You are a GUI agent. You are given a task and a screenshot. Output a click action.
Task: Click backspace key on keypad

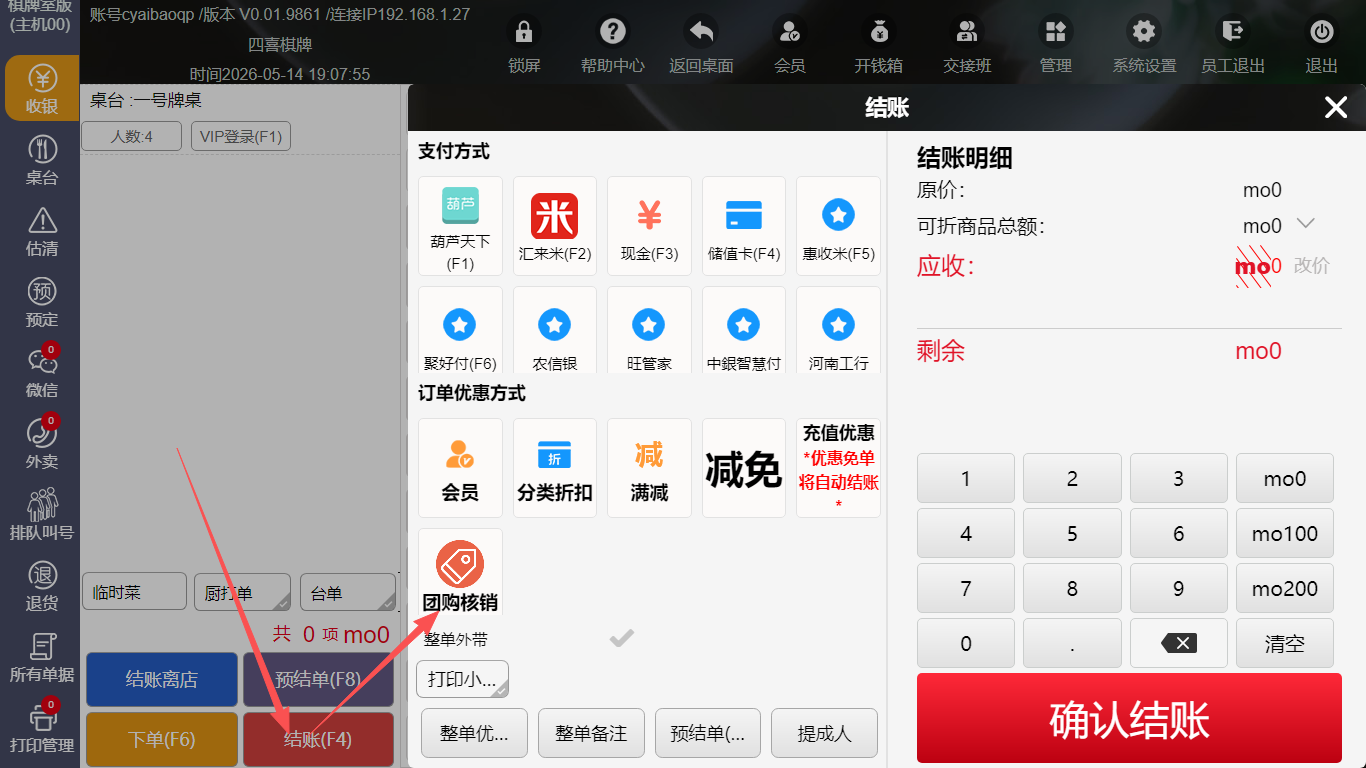(1178, 643)
